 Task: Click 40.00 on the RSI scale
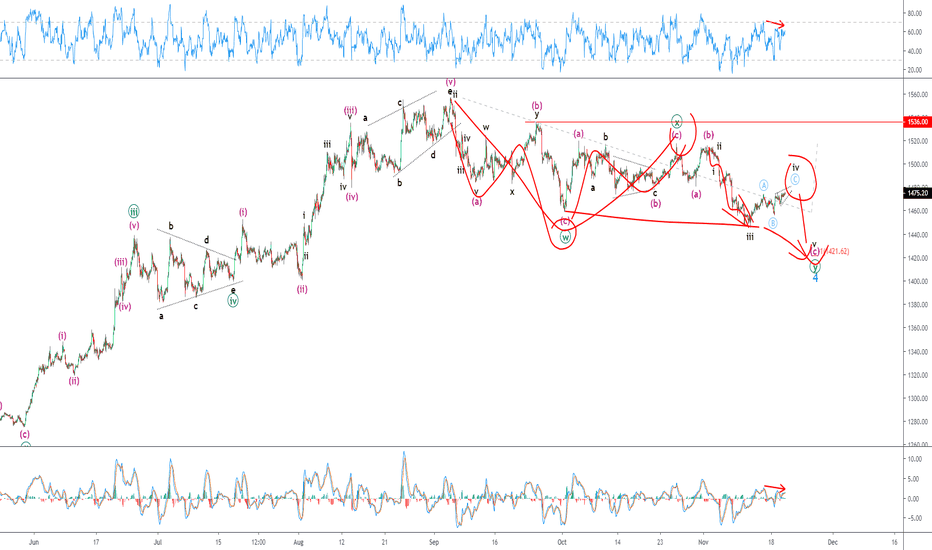[x=915, y=51]
